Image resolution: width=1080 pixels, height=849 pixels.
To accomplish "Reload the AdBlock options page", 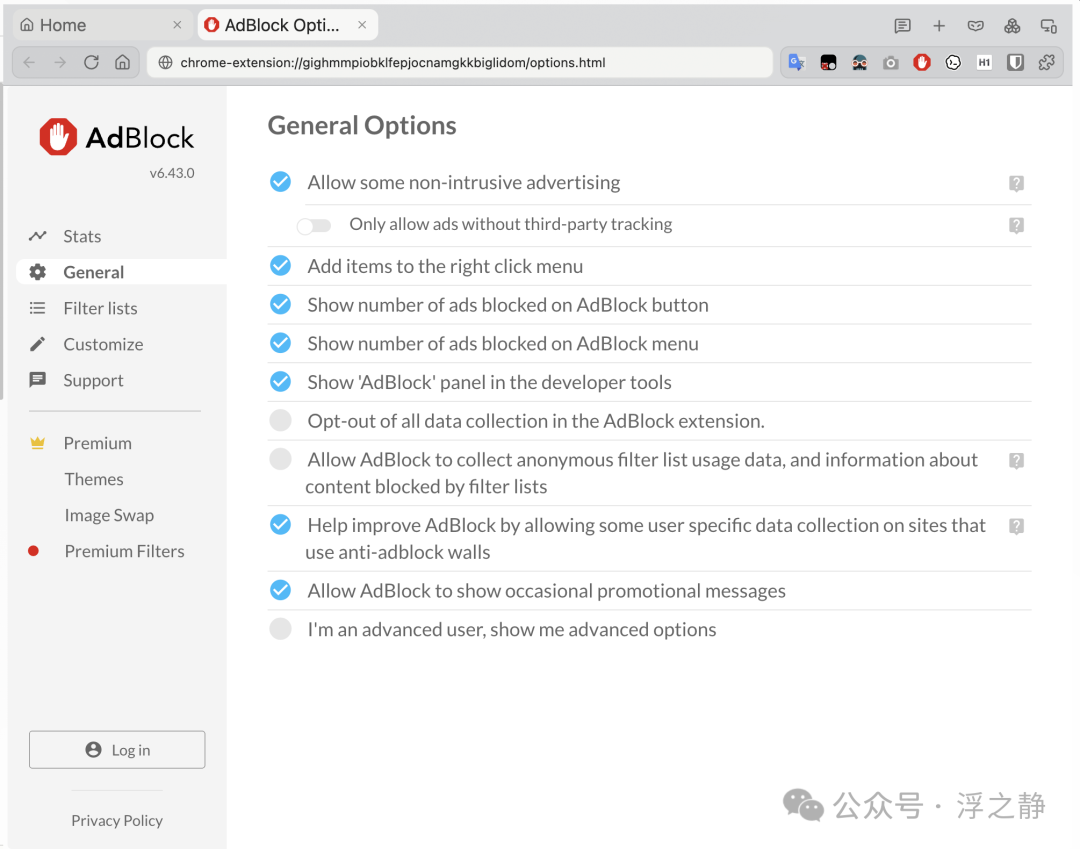I will 91,63.
